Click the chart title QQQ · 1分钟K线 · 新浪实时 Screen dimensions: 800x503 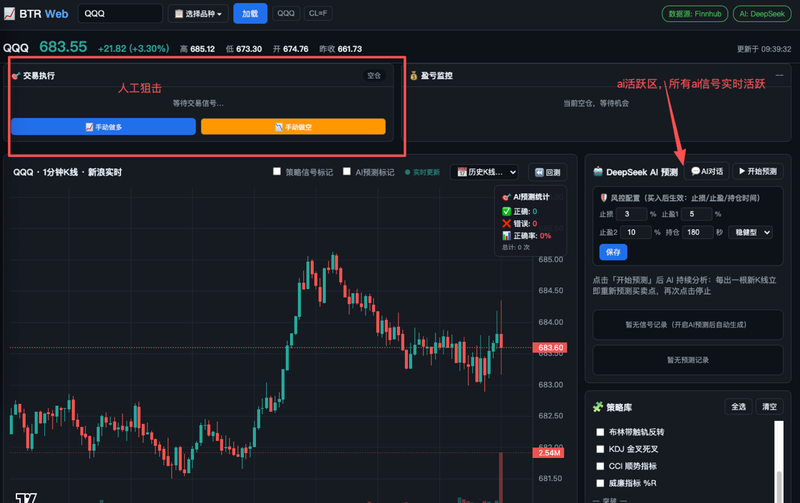click(x=67, y=172)
